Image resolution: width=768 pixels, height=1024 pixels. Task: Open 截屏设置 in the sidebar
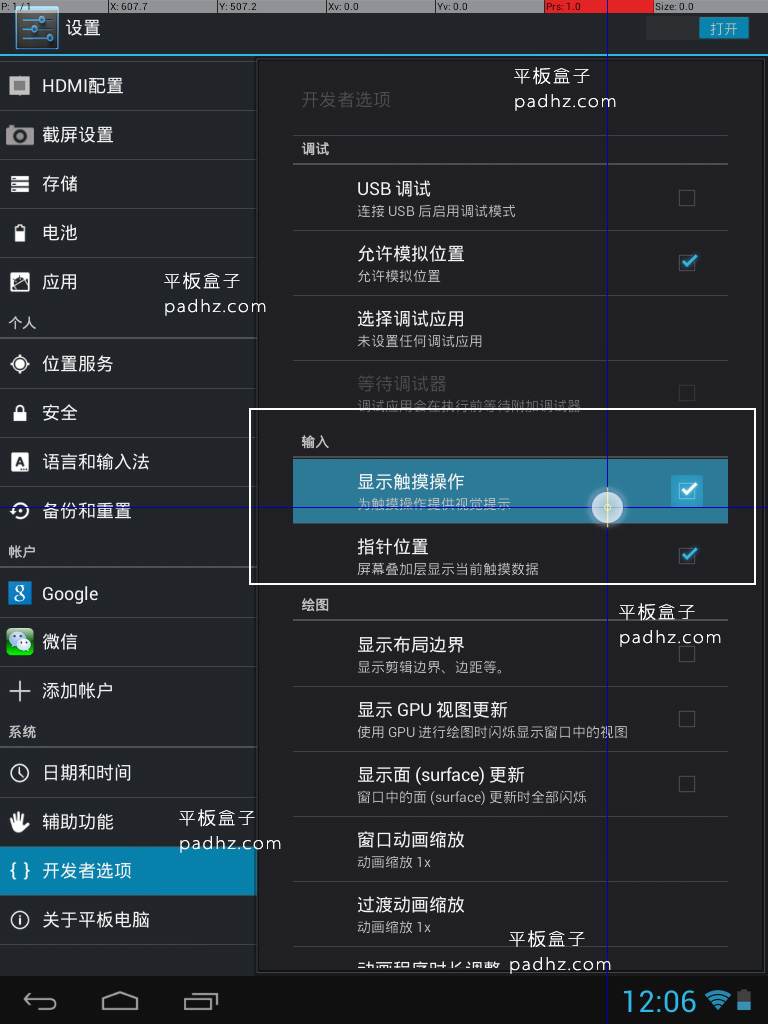pos(128,135)
